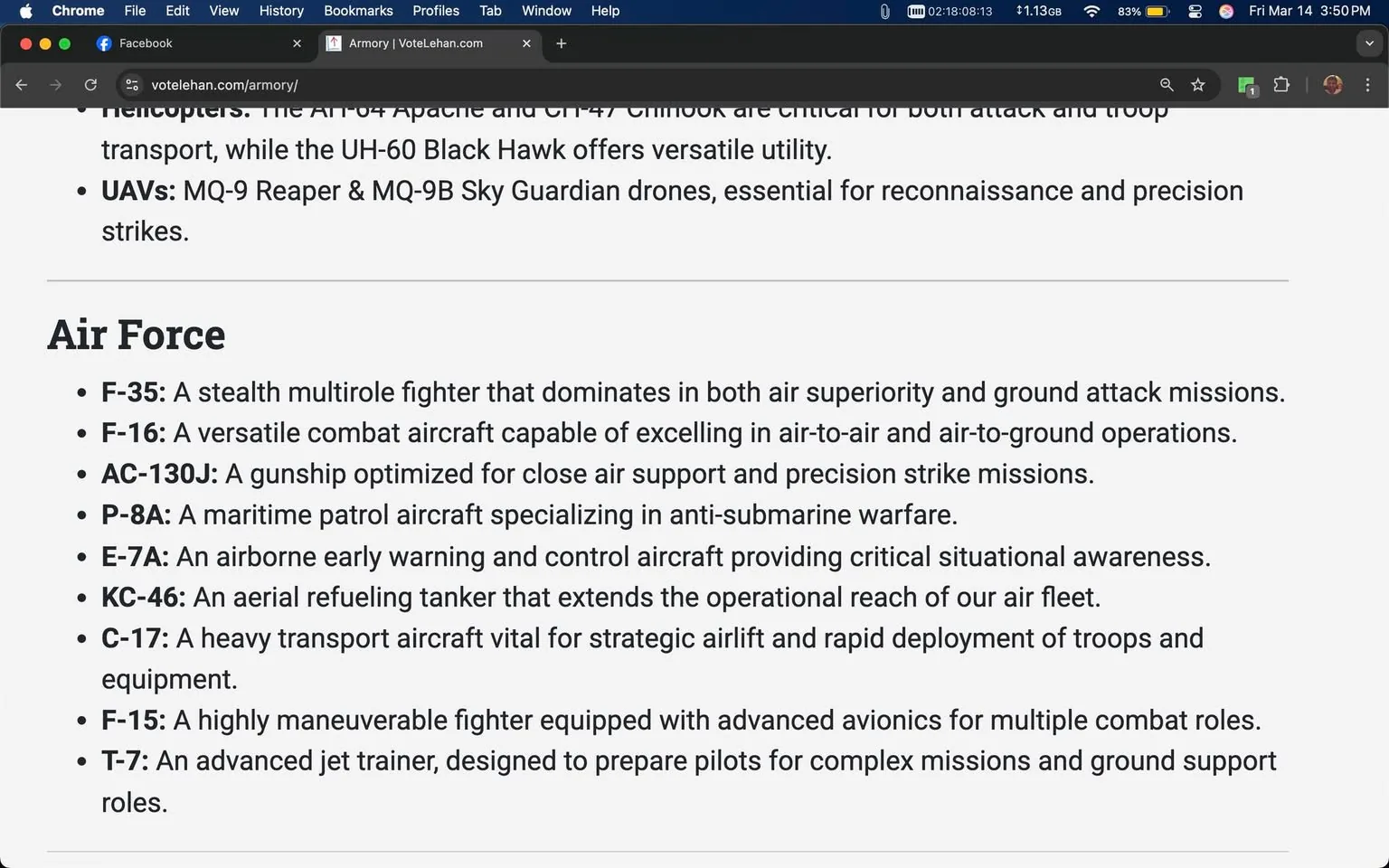Open the Chrome profile avatar
Image resolution: width=1389 pixels, height=868 pixels.
tap(1332, 84)
